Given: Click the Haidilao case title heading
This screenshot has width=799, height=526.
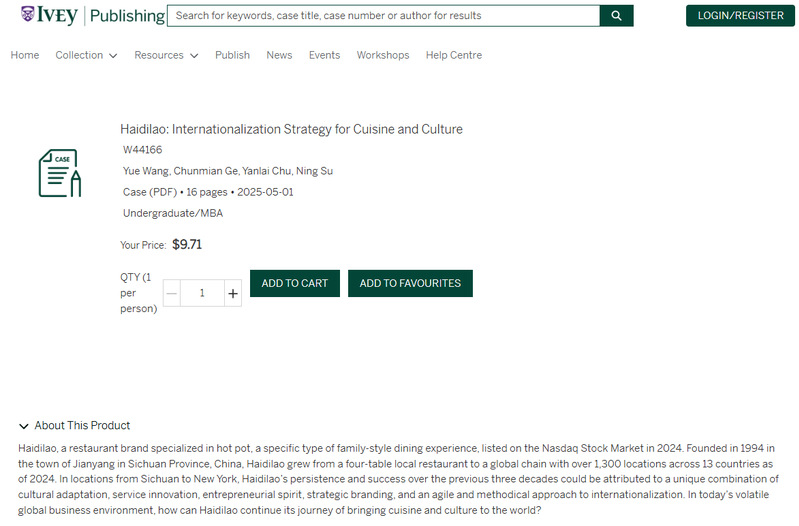Looking at the screenshot, I should [x=291, y=129].
